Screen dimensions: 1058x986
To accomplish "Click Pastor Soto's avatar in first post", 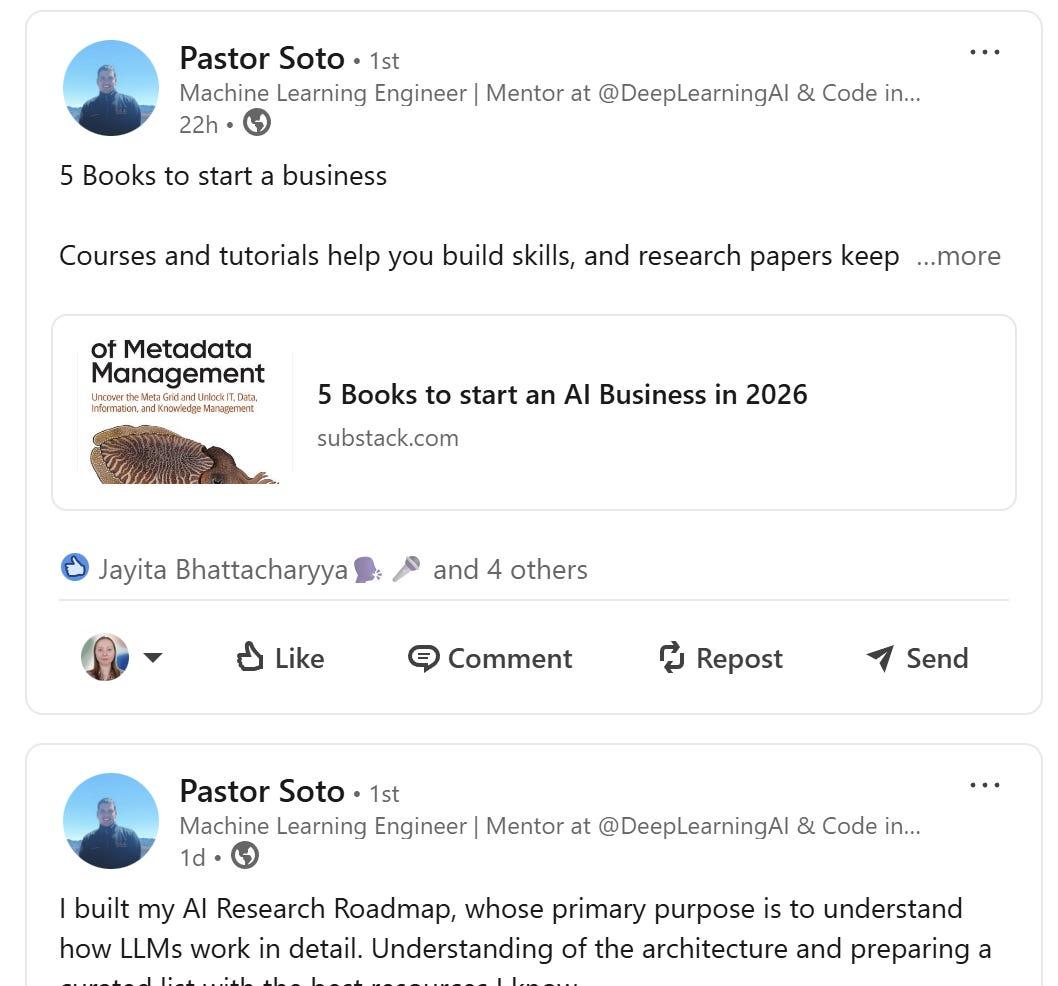I will (111, 88).
